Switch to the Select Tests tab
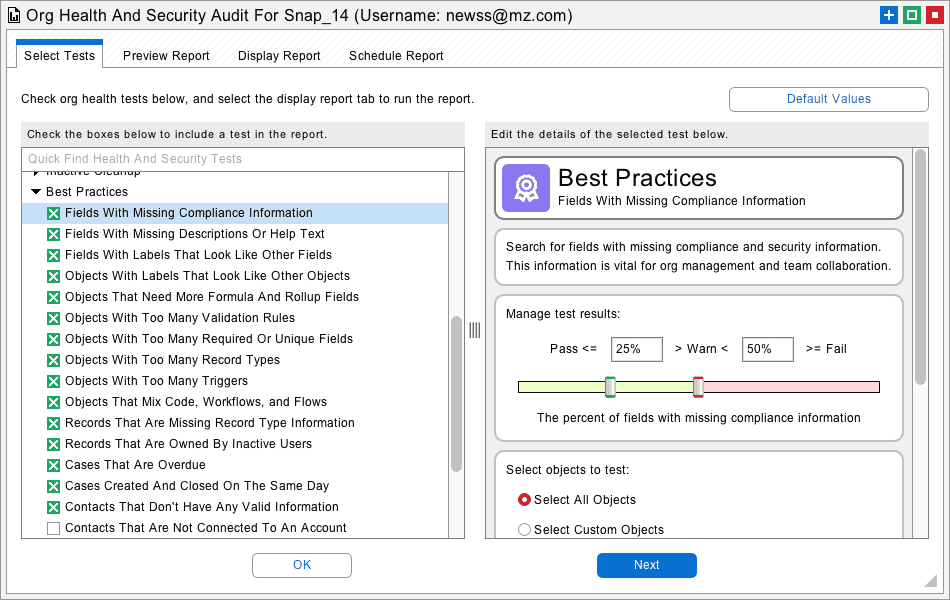Screen dimensions: 950x600 click(59, 56)
